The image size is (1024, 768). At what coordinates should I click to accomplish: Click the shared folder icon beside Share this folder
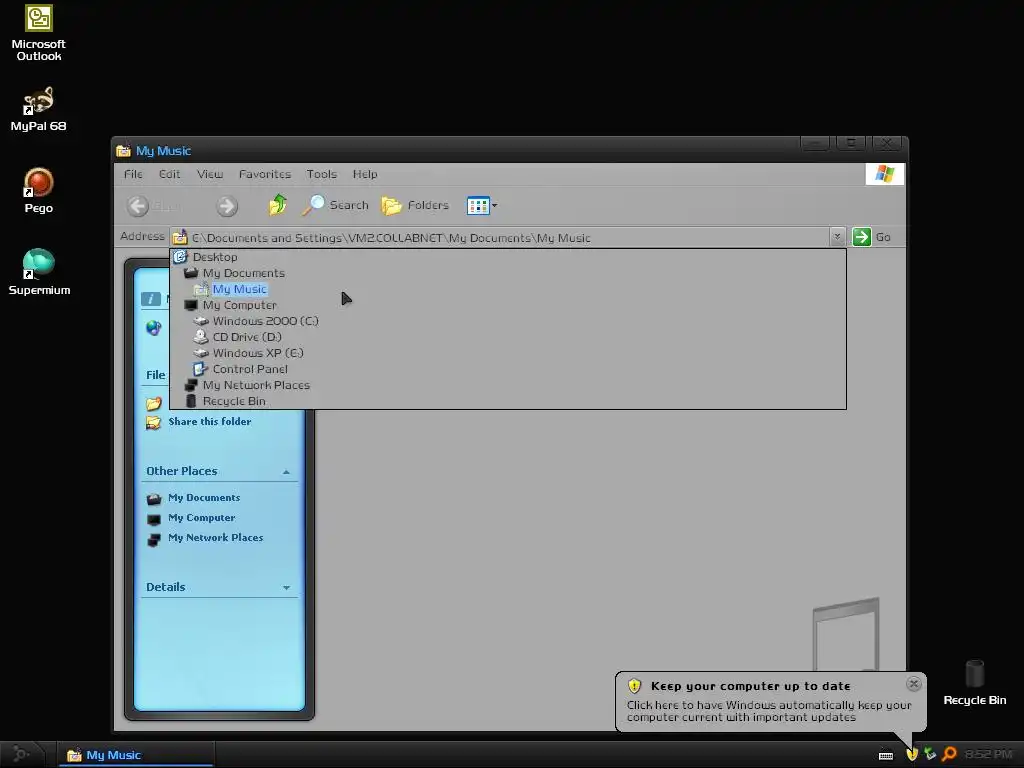153,423
